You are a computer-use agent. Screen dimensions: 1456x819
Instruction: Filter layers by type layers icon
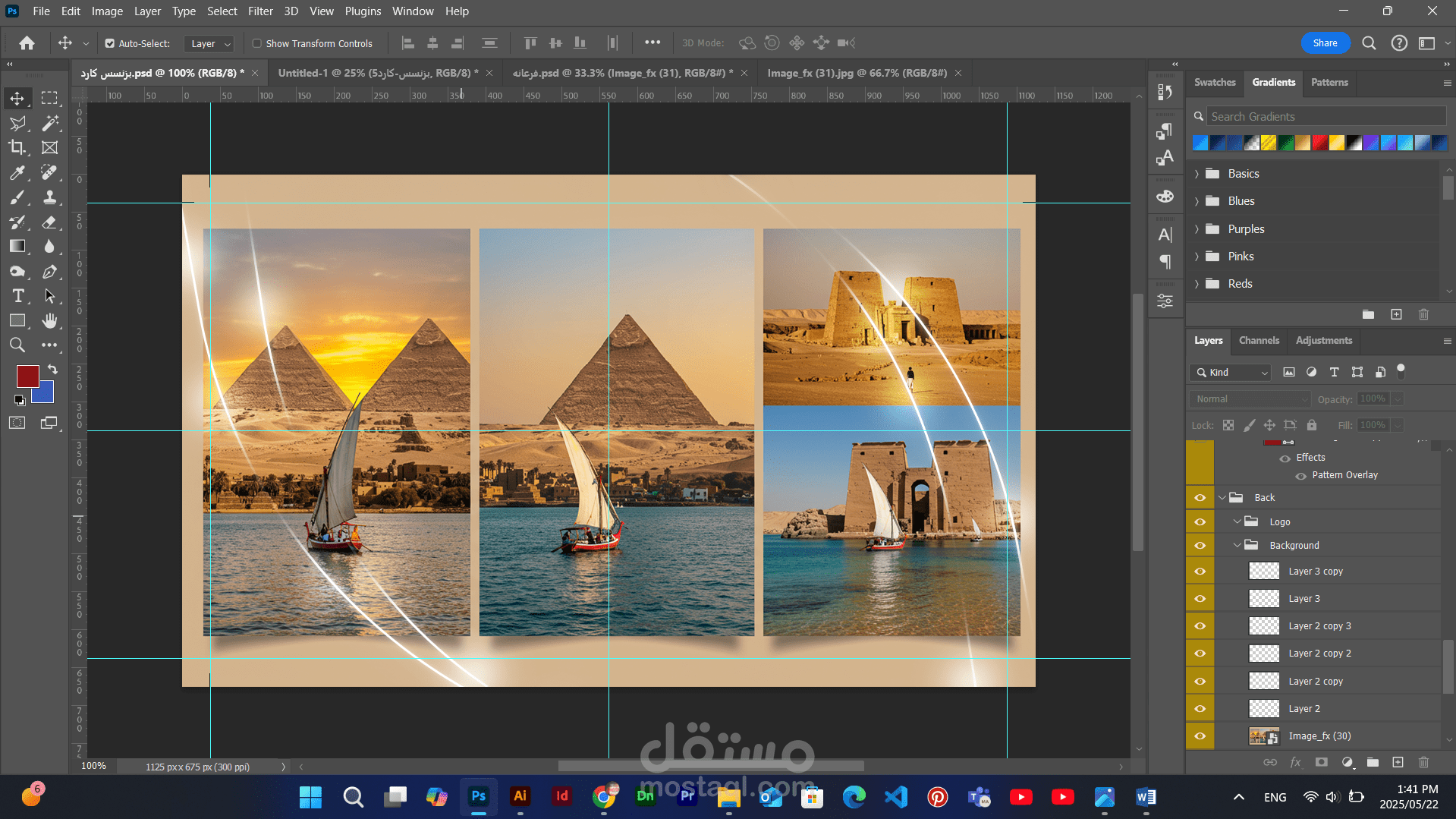coord(1335,372)
